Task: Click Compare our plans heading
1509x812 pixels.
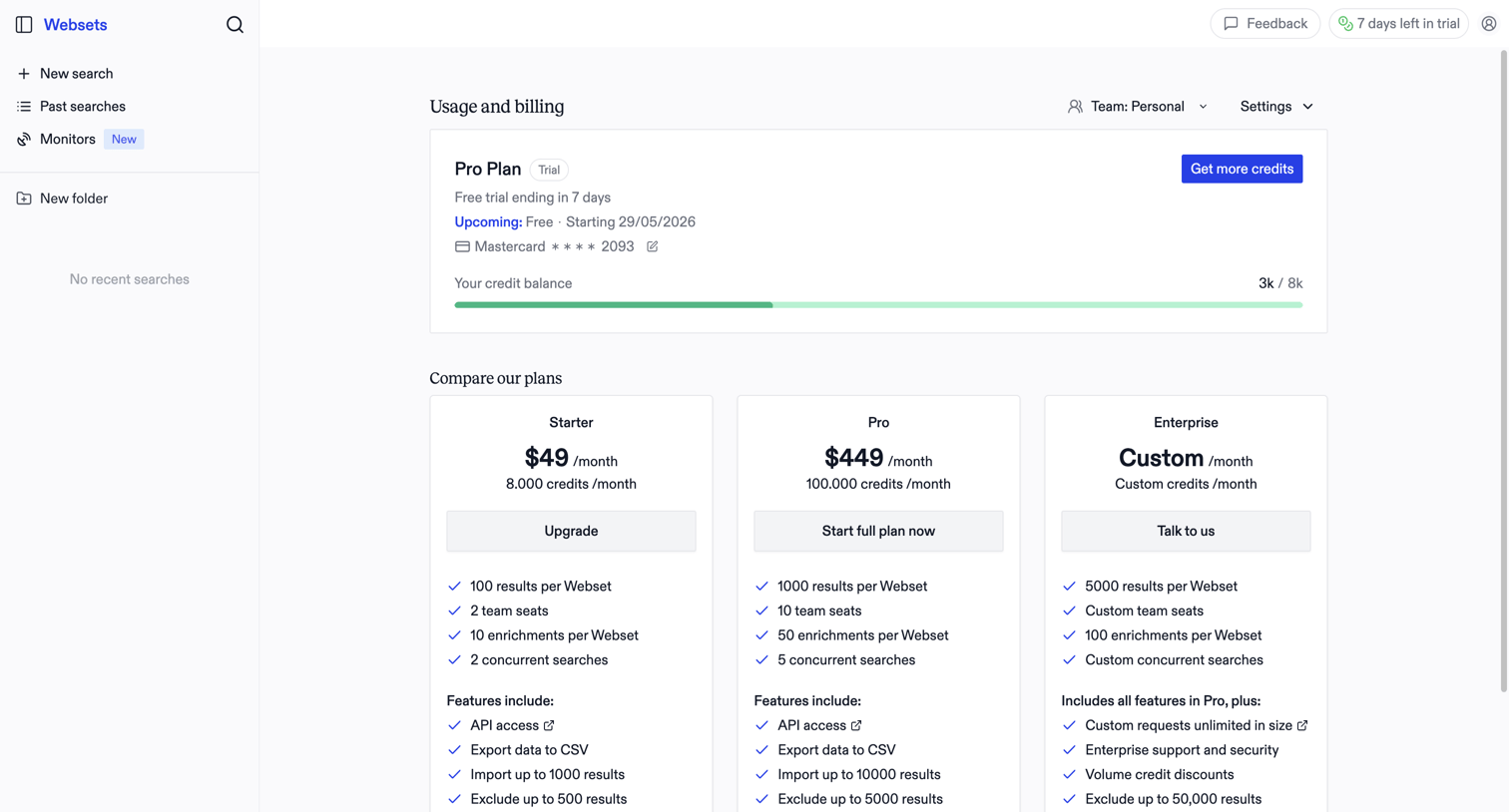Action: [x=496, y=378]
